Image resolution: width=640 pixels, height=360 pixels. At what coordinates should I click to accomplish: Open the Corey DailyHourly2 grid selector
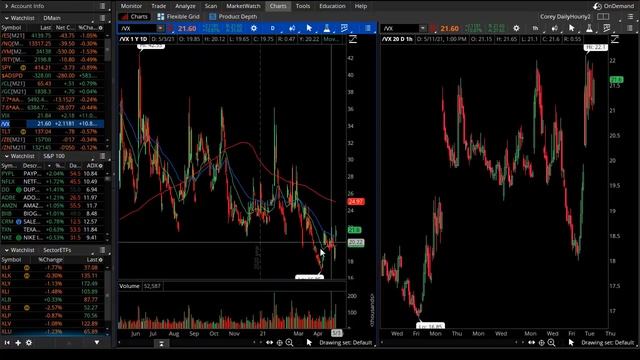tap(565, 17)
